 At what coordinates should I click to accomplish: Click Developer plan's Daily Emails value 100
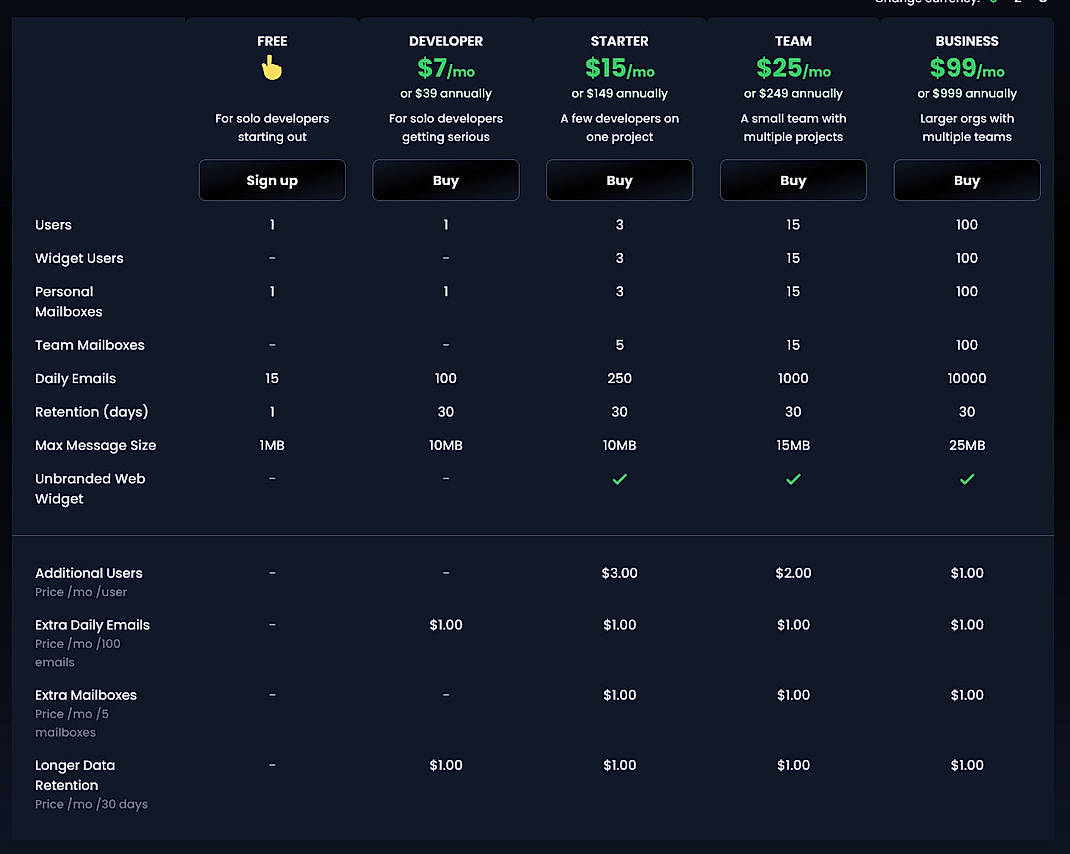(x=446, y=378)
